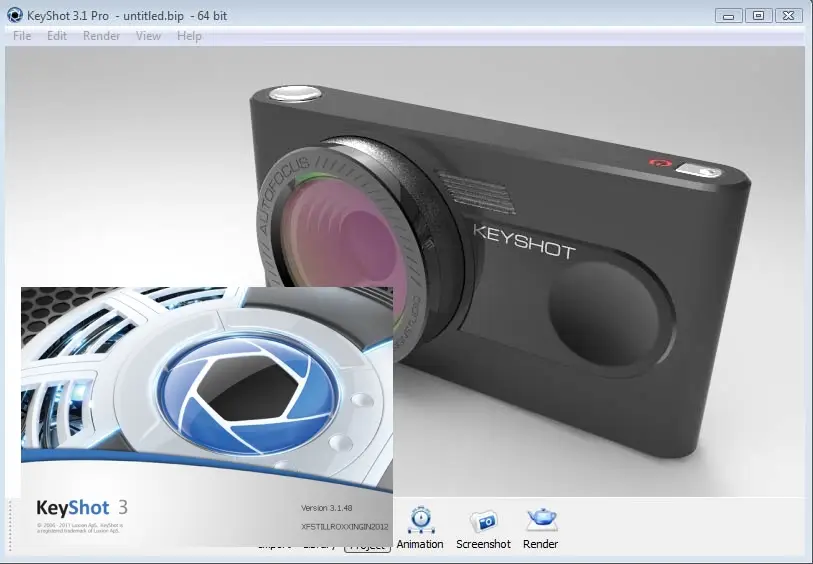Open the View menu

[148, 36]
